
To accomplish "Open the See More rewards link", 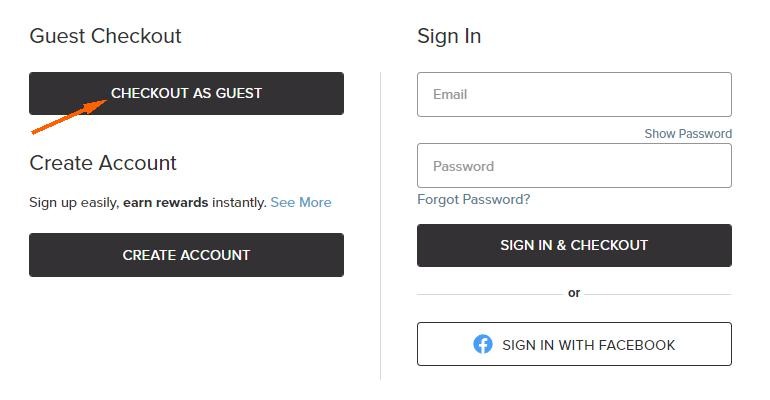I will (x=300, y=202).
